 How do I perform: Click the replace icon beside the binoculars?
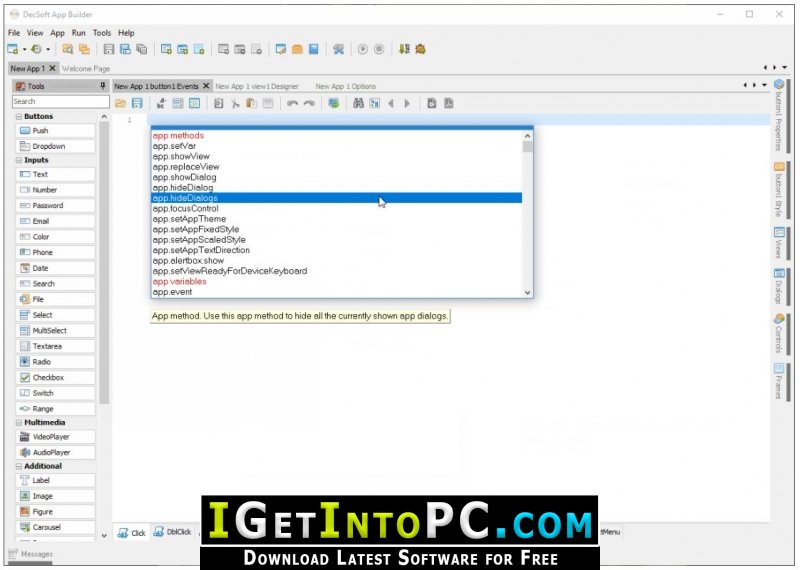coord(374,104)
